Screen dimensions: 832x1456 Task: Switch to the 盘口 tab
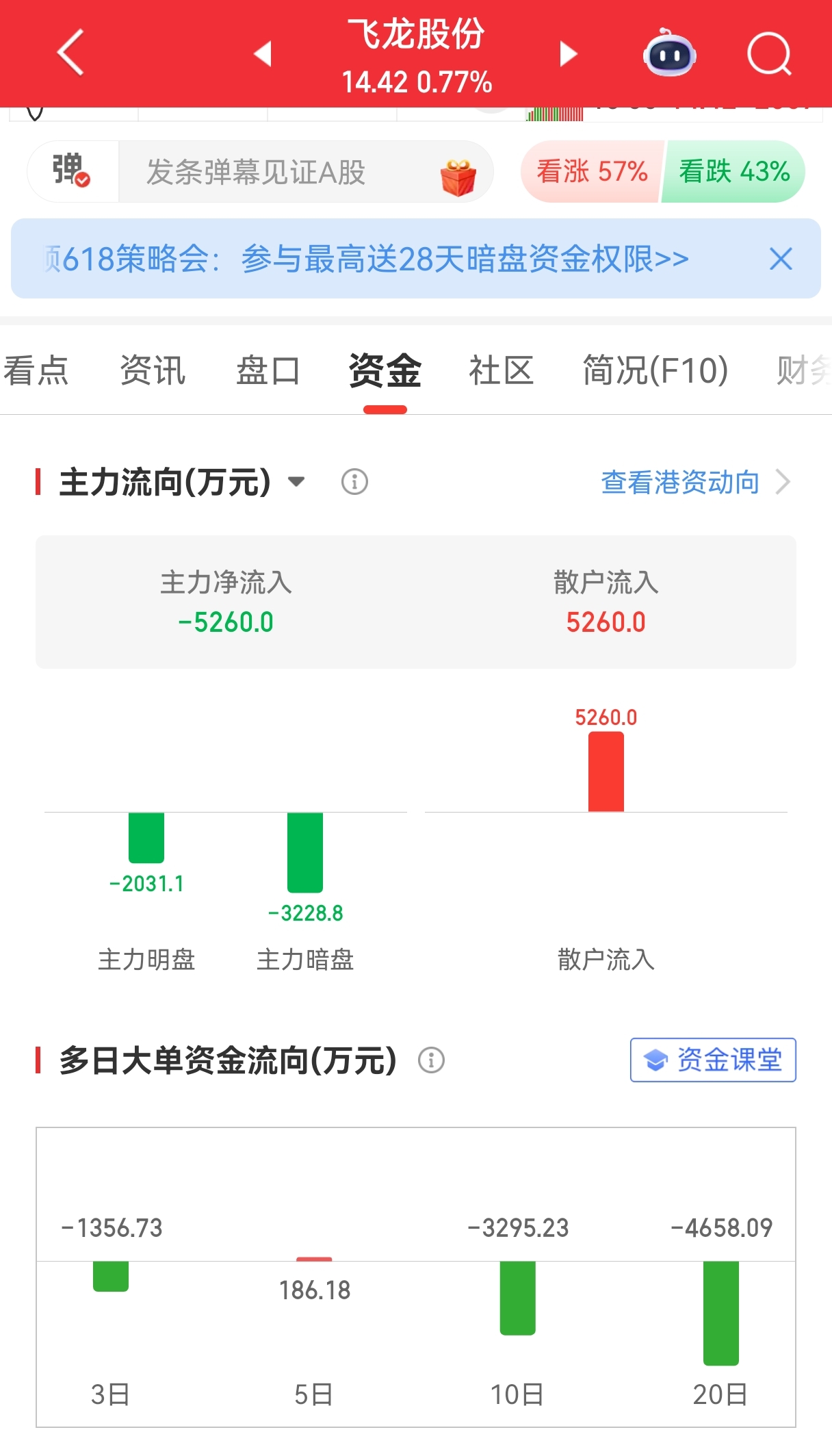(x=268, y=370)
